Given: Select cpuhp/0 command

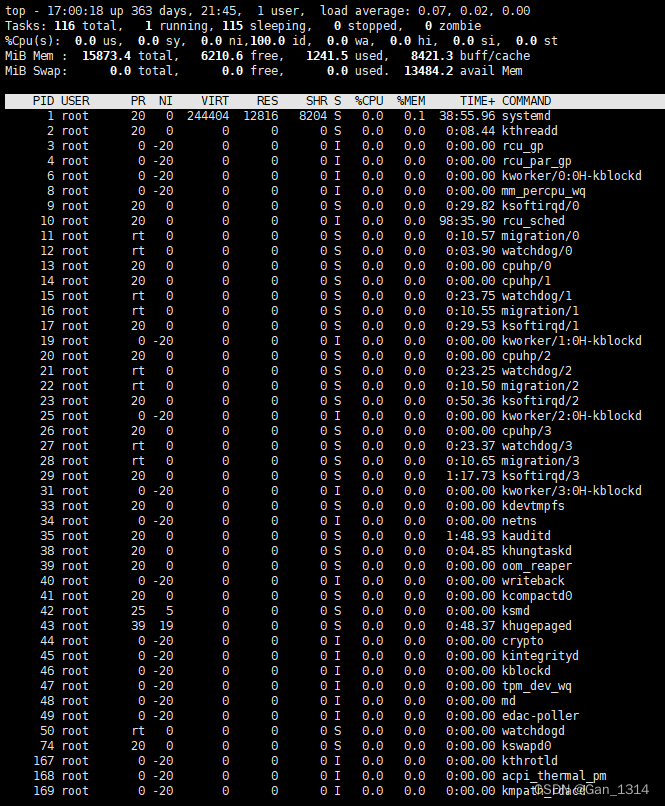Looking at the screenshot, I should click(526, 266).
